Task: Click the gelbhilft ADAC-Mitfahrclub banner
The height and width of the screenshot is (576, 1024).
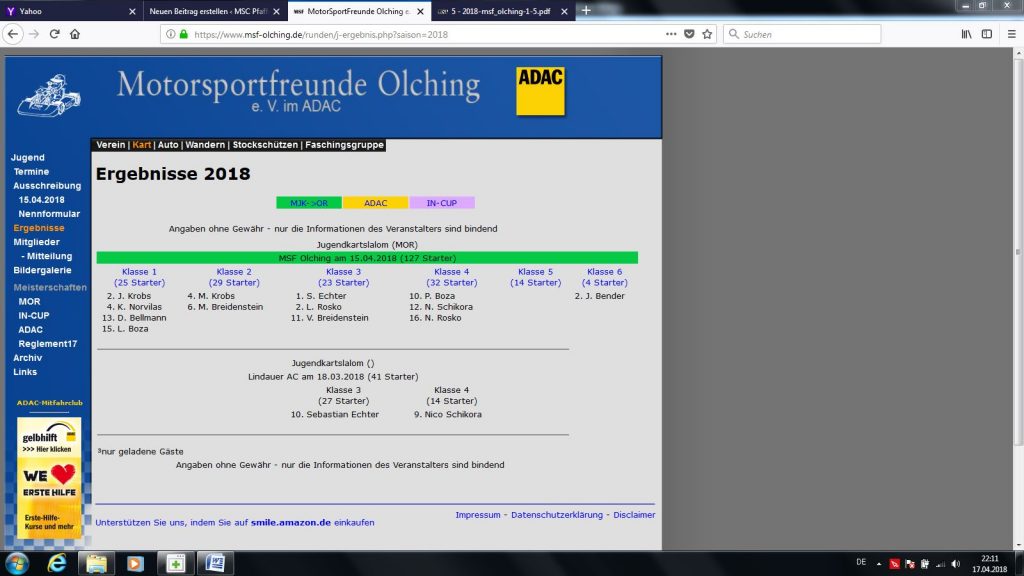Action: point(49,438)
